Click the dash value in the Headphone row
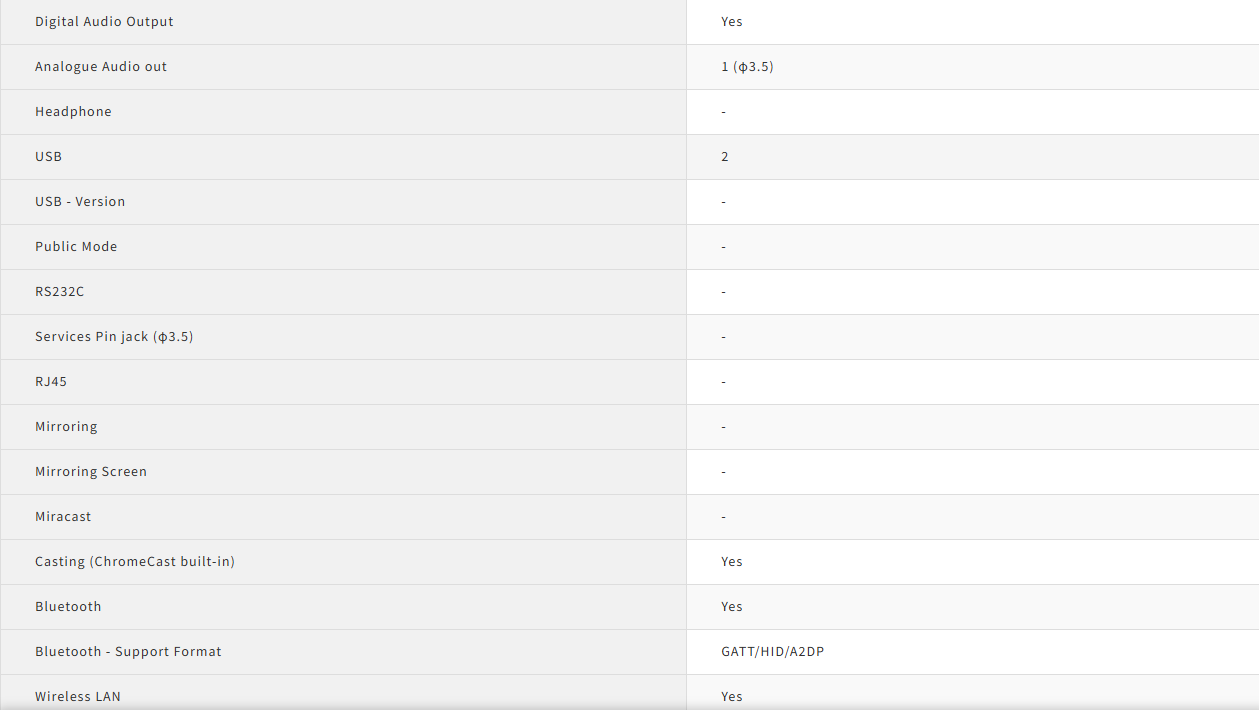 (723, 112)
